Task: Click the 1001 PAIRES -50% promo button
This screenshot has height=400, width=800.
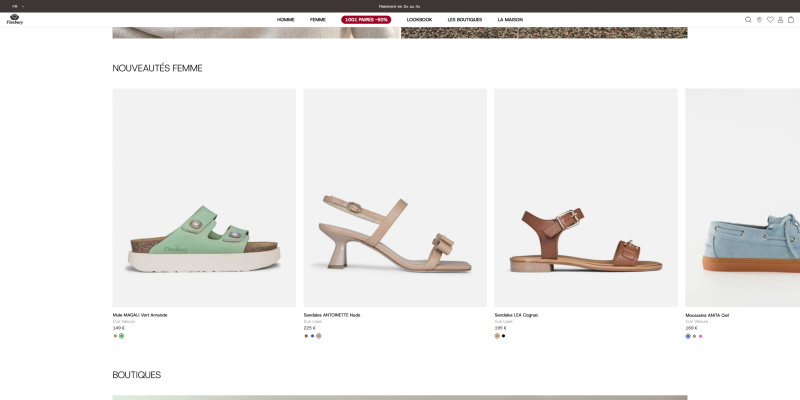Action: pyautogui.click(x=366, y=19)
